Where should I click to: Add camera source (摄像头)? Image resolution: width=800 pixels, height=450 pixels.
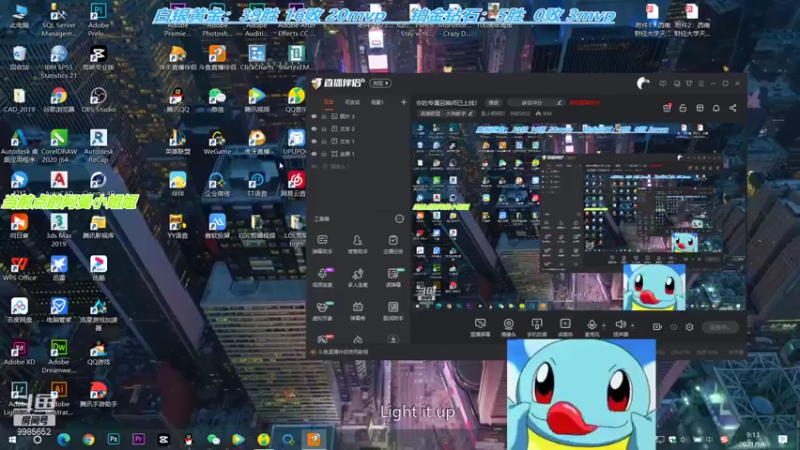(x=508, y=327)
